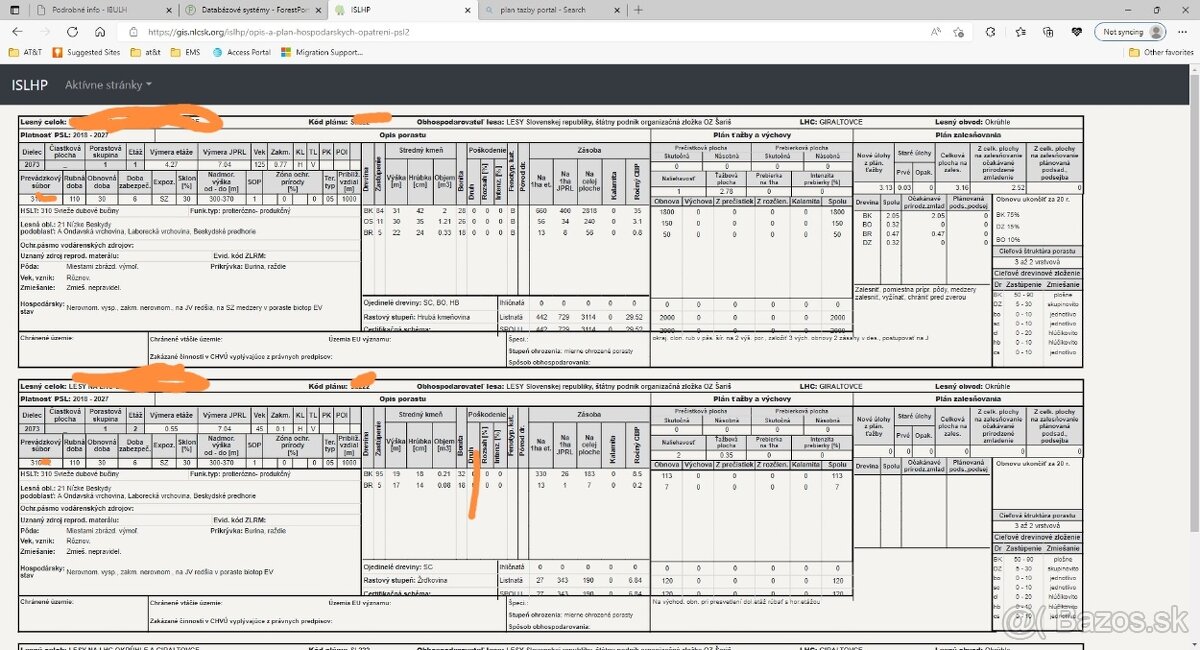
Task: Open the Favorites list icon
Action: coord(1020,32)
